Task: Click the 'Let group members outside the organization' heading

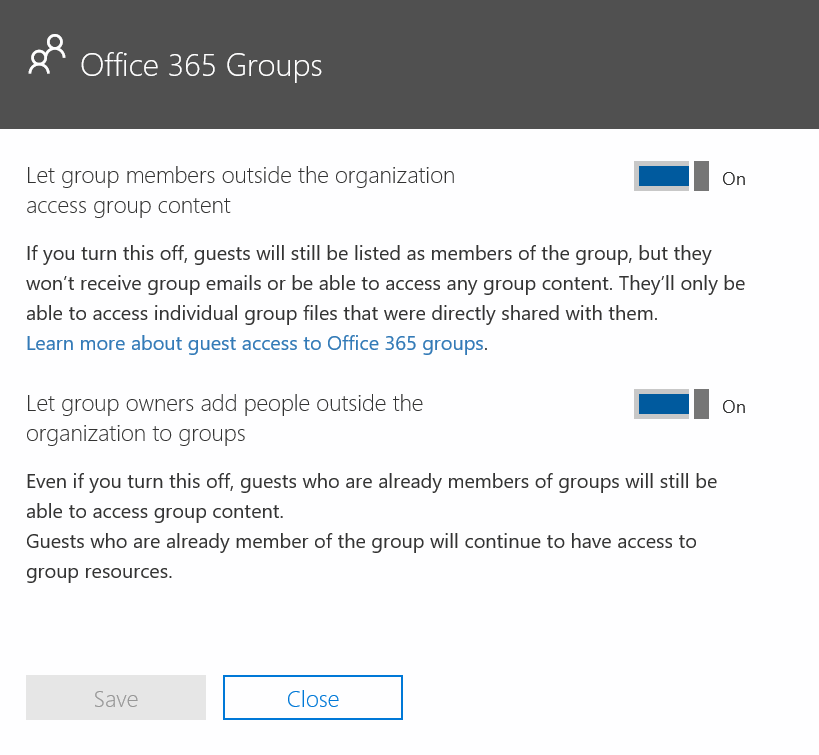Action: point(240,191)
